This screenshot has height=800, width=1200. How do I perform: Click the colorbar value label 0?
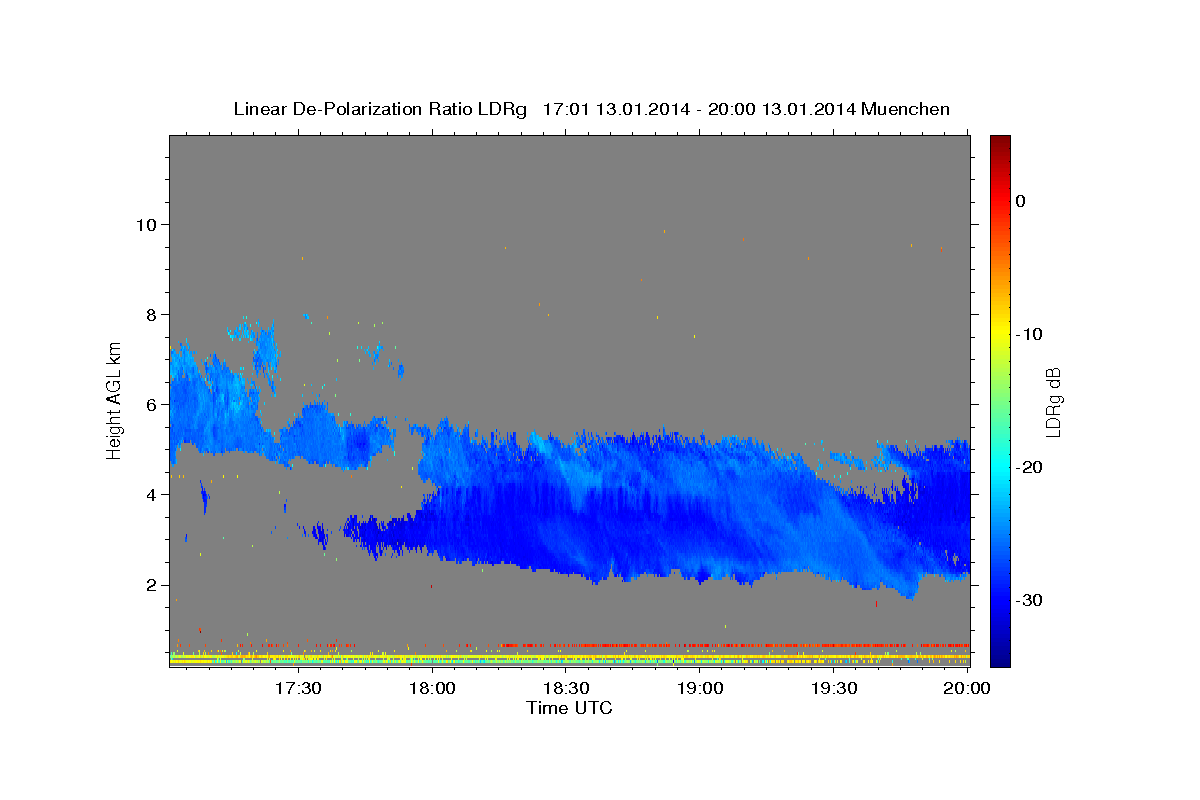(x=1020, y=201)
